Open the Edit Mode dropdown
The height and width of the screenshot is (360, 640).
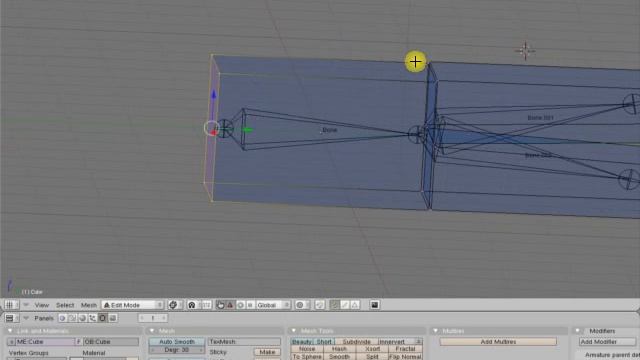(133, 305)
